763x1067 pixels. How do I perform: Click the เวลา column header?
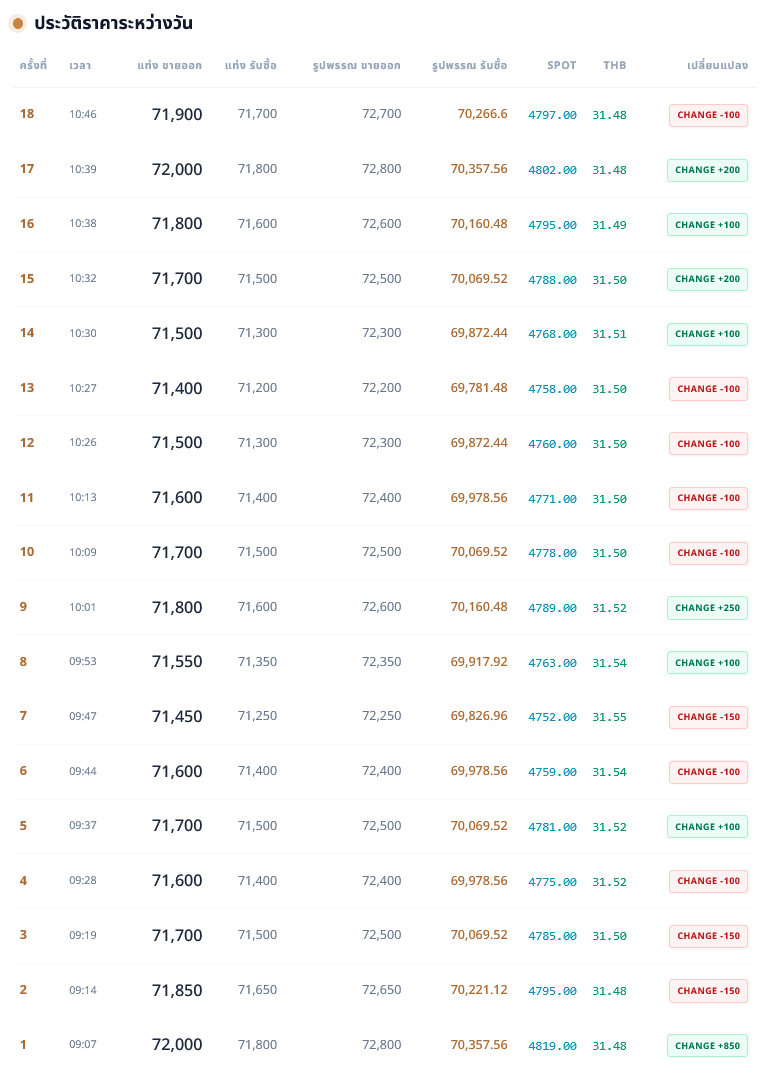pyautogui.click(x=80, y=66)
